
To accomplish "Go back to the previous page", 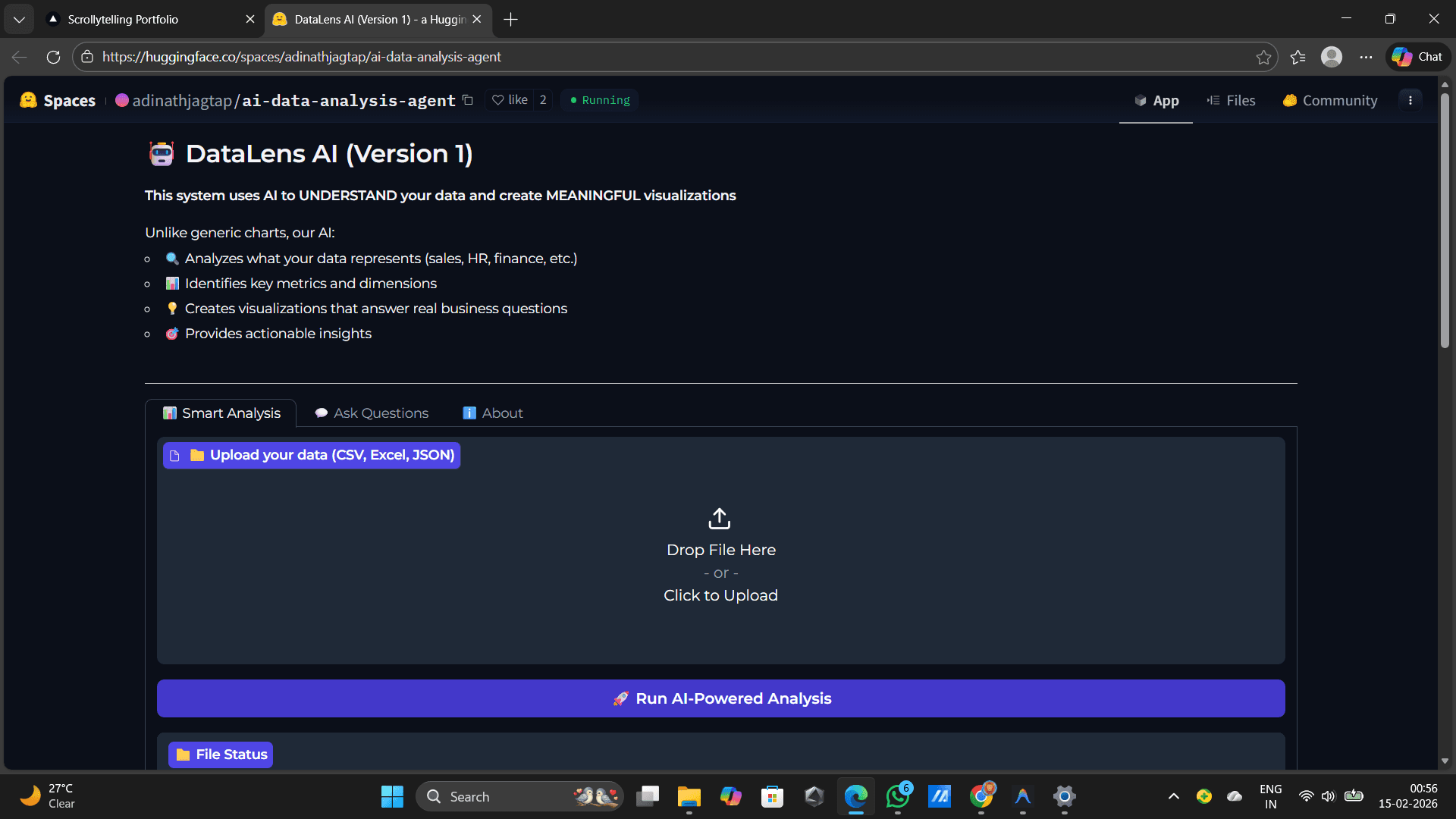I will (x=20, y=57).
